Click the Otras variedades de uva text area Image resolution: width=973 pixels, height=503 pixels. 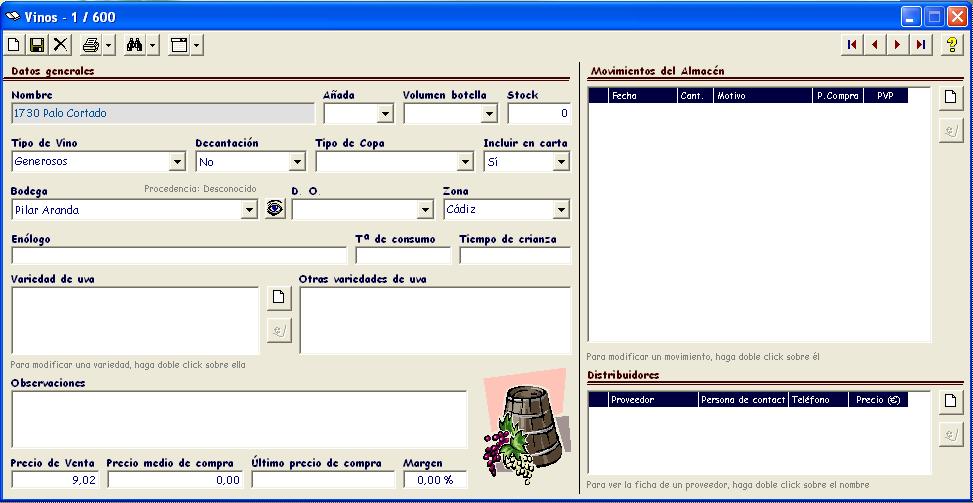pos(435,320)
